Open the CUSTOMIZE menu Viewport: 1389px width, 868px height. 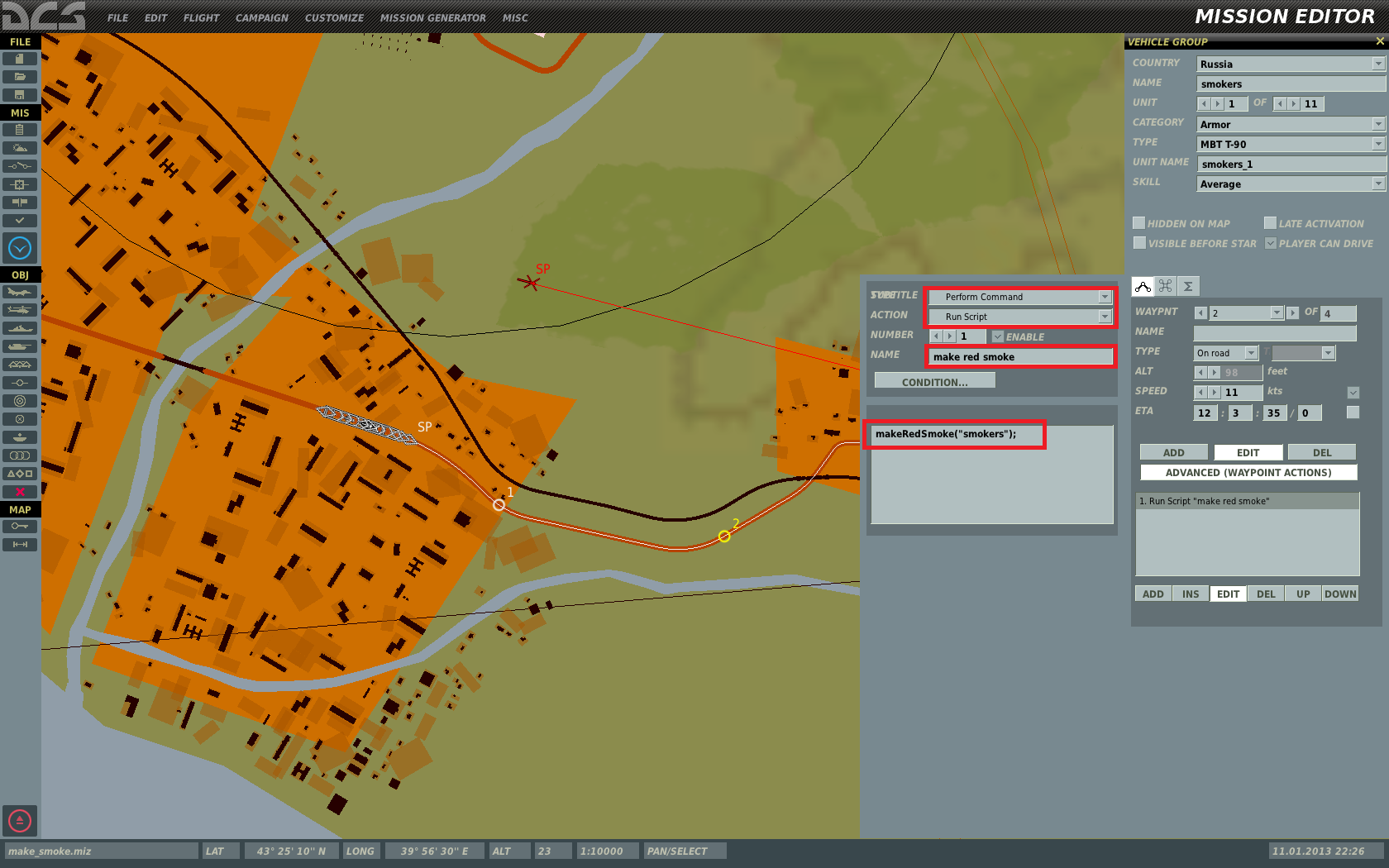[334, 17]
